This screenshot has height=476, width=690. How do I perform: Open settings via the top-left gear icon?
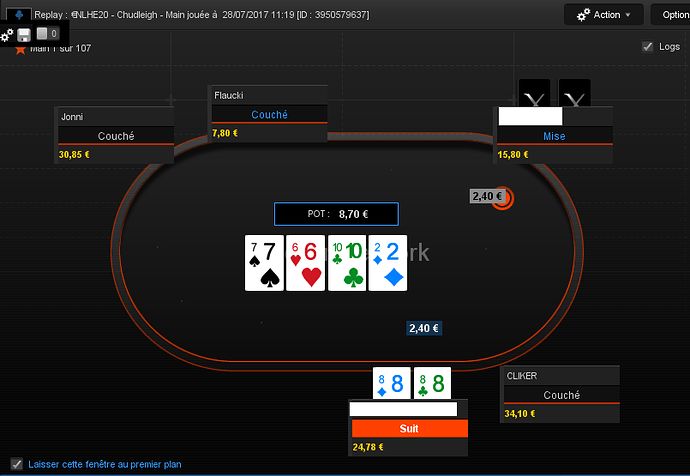7,35
